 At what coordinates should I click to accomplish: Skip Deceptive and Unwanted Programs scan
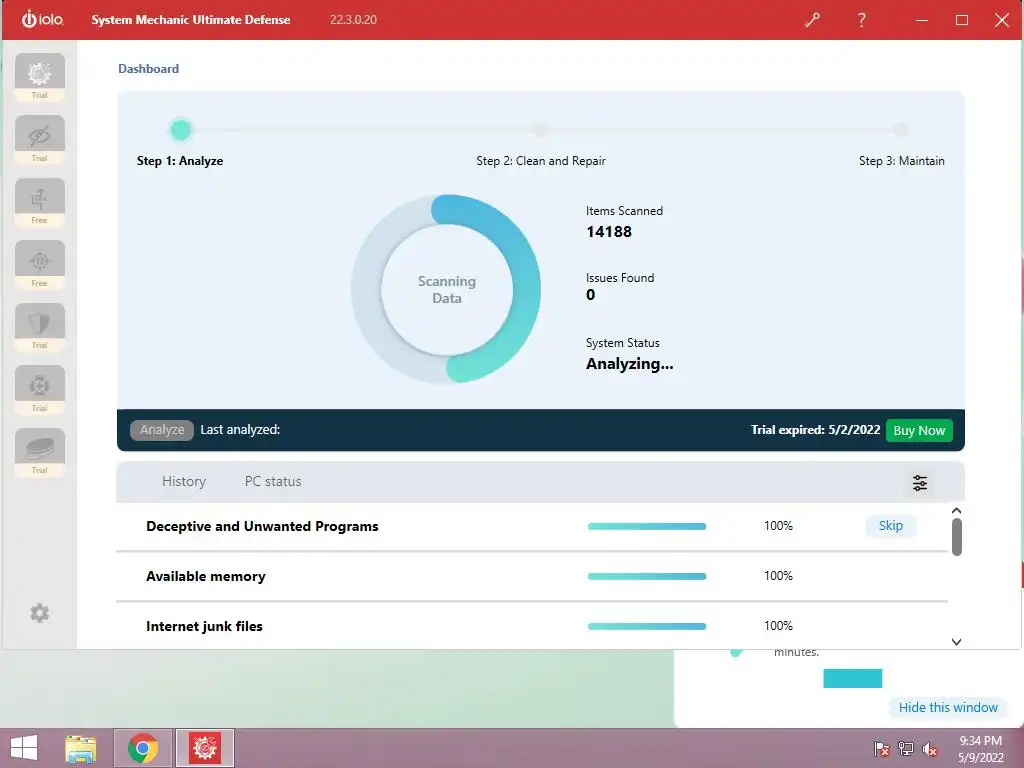[891, 526]
